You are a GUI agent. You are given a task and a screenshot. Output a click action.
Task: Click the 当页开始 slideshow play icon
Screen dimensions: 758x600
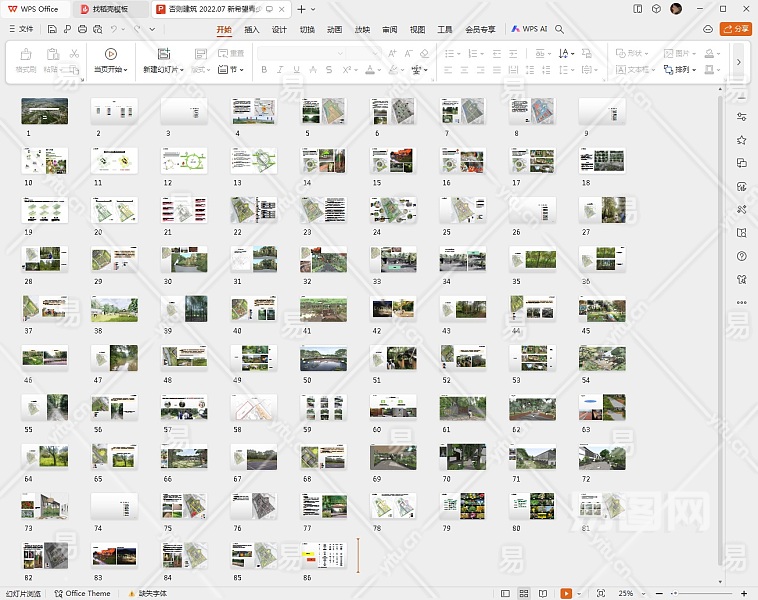tap(110, 54)
